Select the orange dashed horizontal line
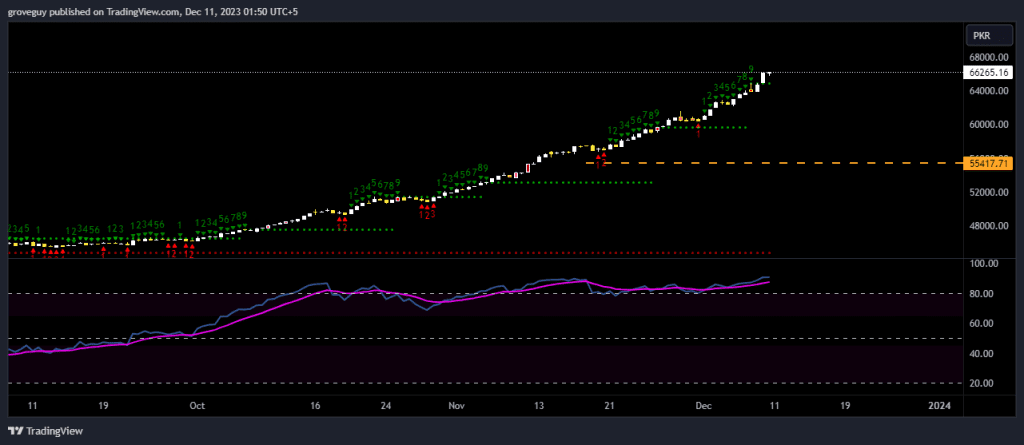This screenshot has height=445, width=1024. (x=780, y=162)
